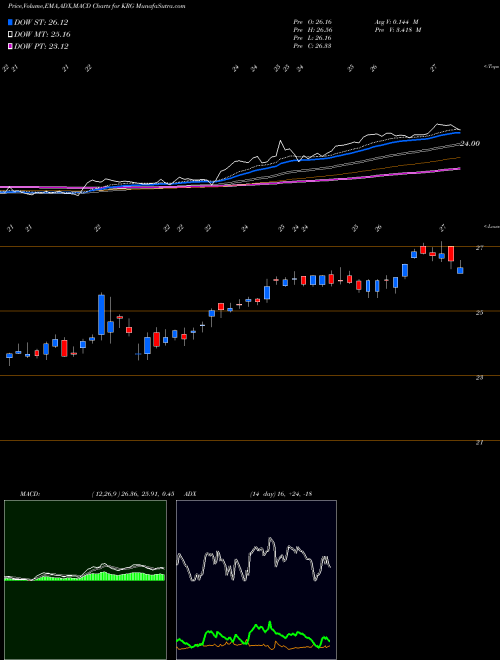Click the MACD '(12,26,9) 26.36, 25.91, 0.45' values
500x660 pixels.
pos(133,494)
